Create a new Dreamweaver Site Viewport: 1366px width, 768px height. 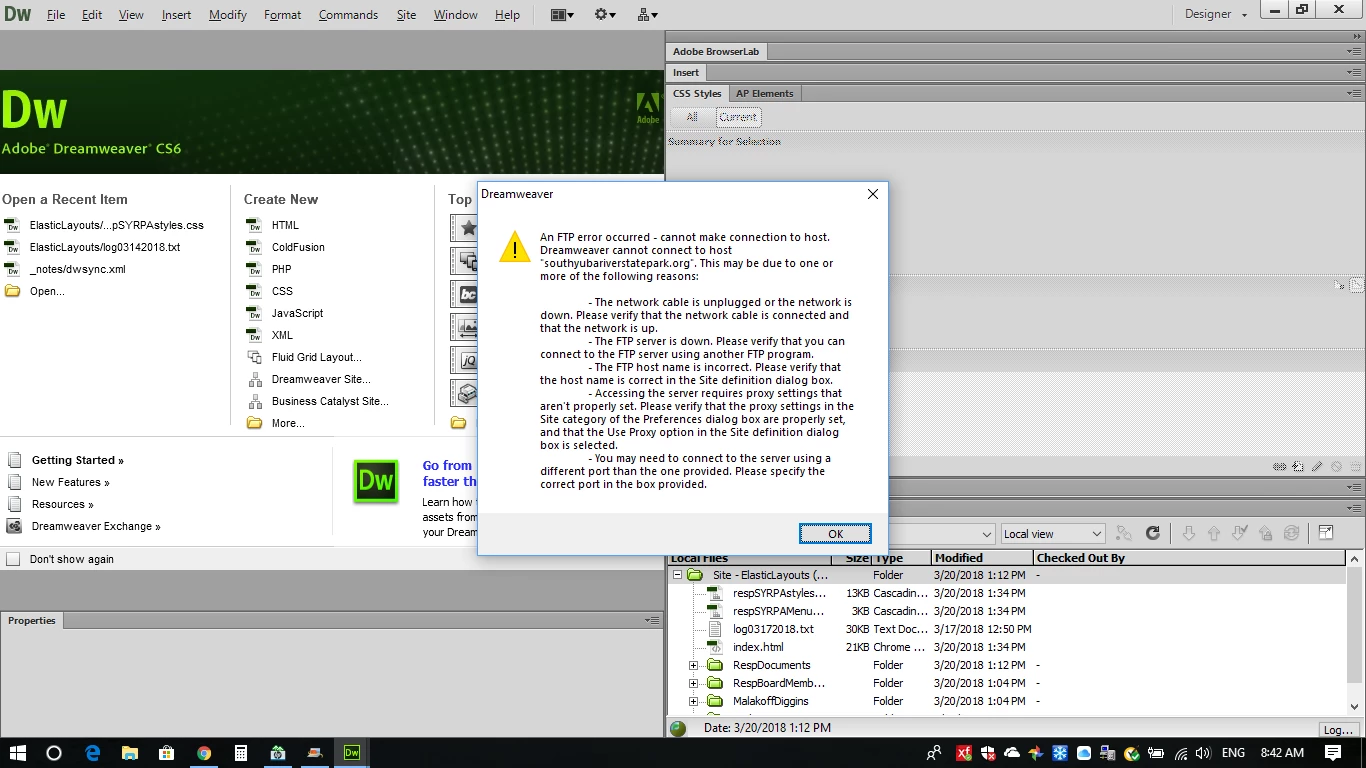click(320, 379)
